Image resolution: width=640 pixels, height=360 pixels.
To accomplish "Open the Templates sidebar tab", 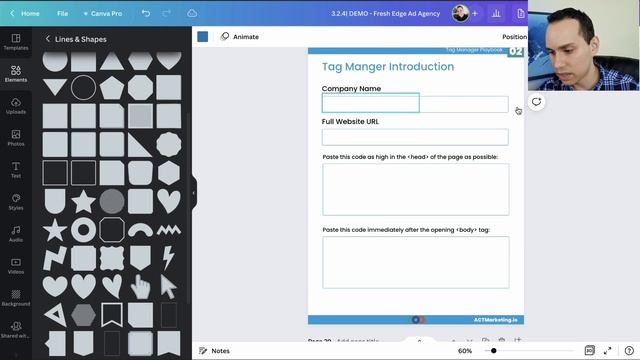I will click(x=16, y=42).
